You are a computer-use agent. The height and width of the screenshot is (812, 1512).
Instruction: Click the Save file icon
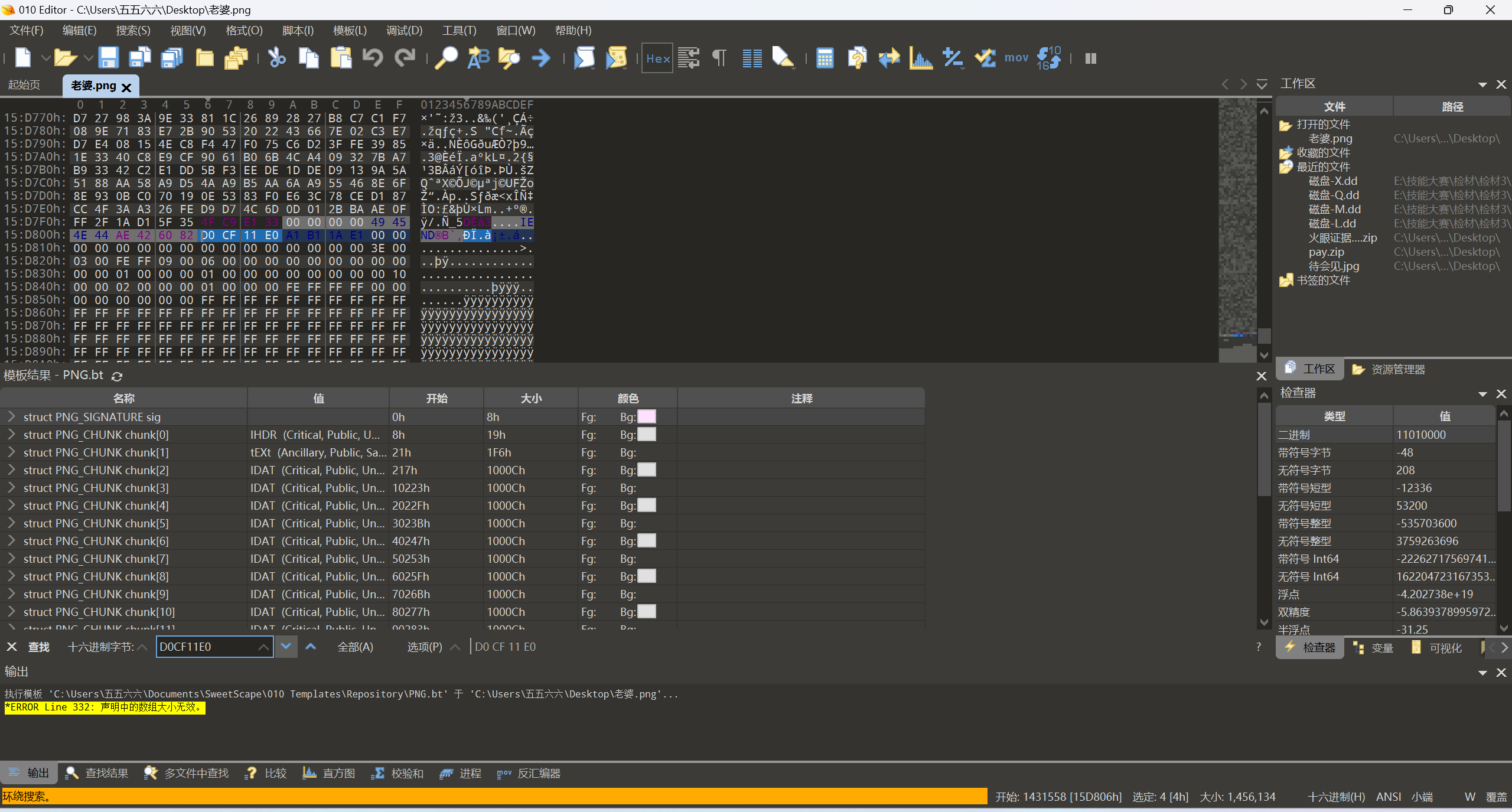[108, 58]
